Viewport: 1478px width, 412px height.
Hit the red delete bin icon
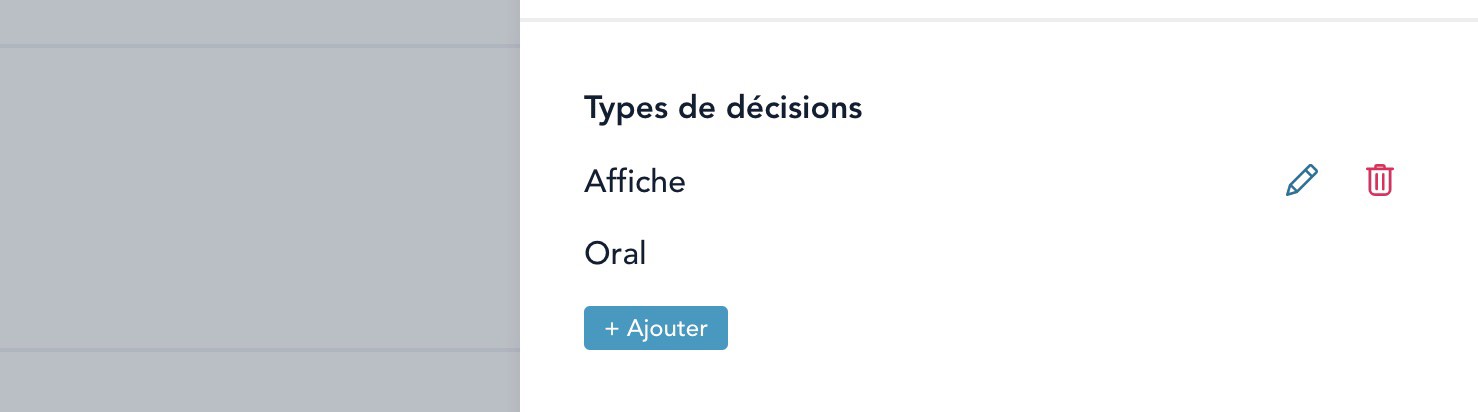tap(1380, 181)
